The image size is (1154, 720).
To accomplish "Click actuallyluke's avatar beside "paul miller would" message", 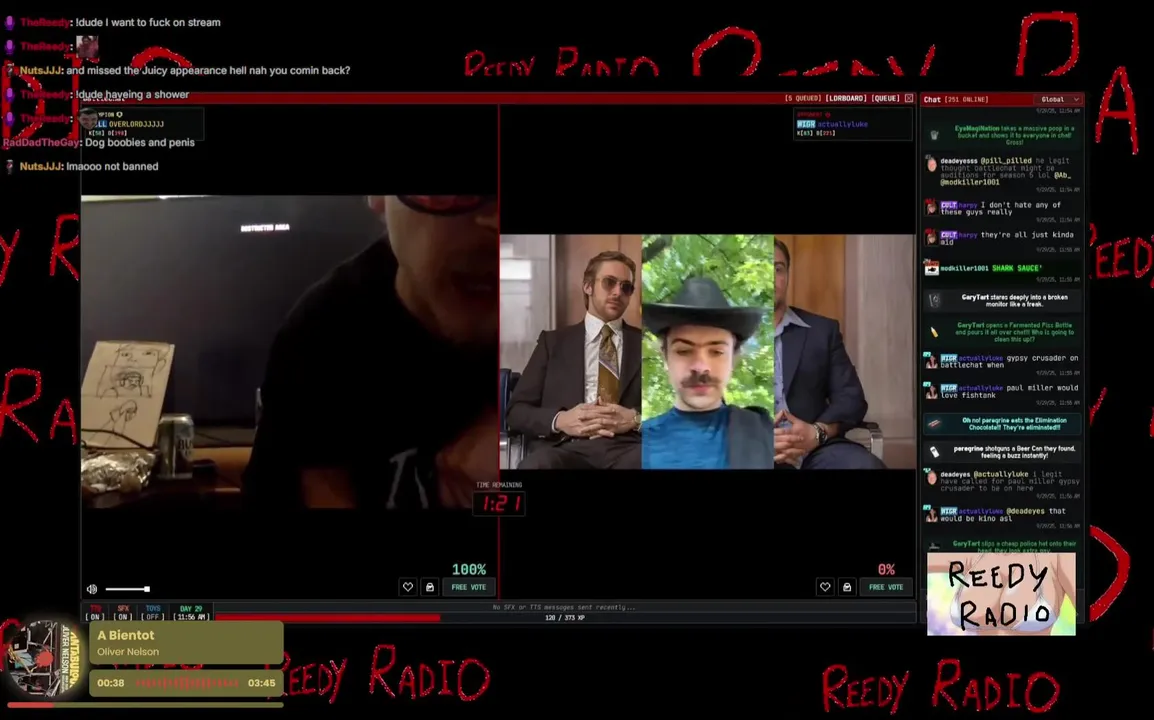I will (x=931, y=391).
